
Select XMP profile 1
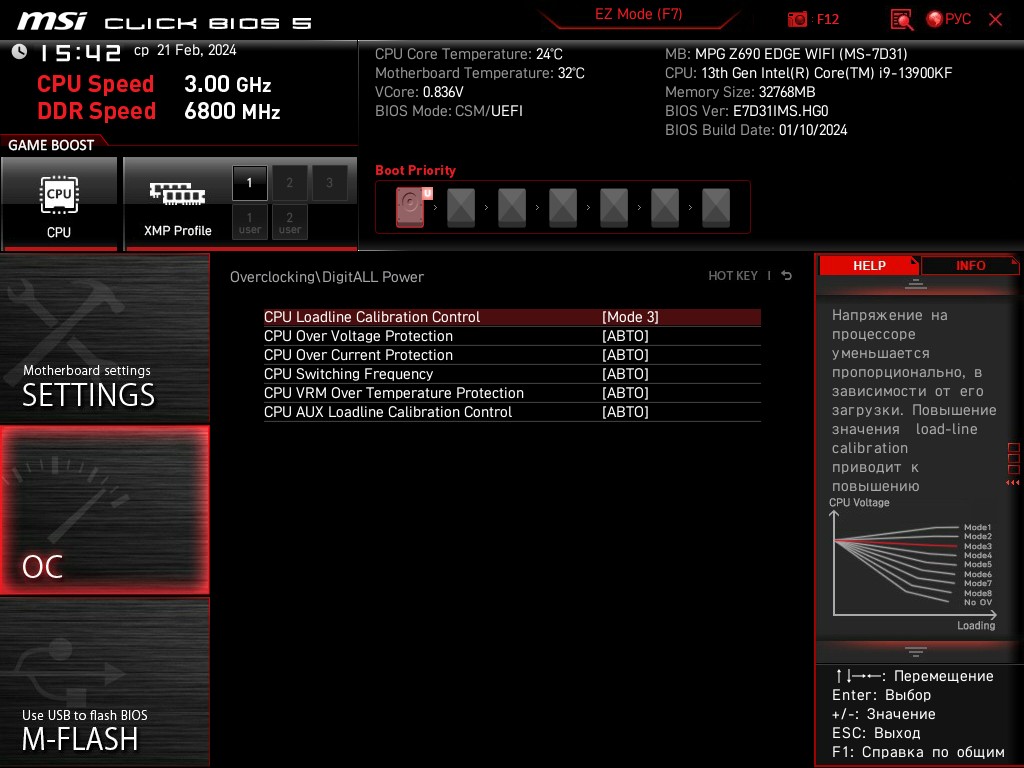click(249, 183)
